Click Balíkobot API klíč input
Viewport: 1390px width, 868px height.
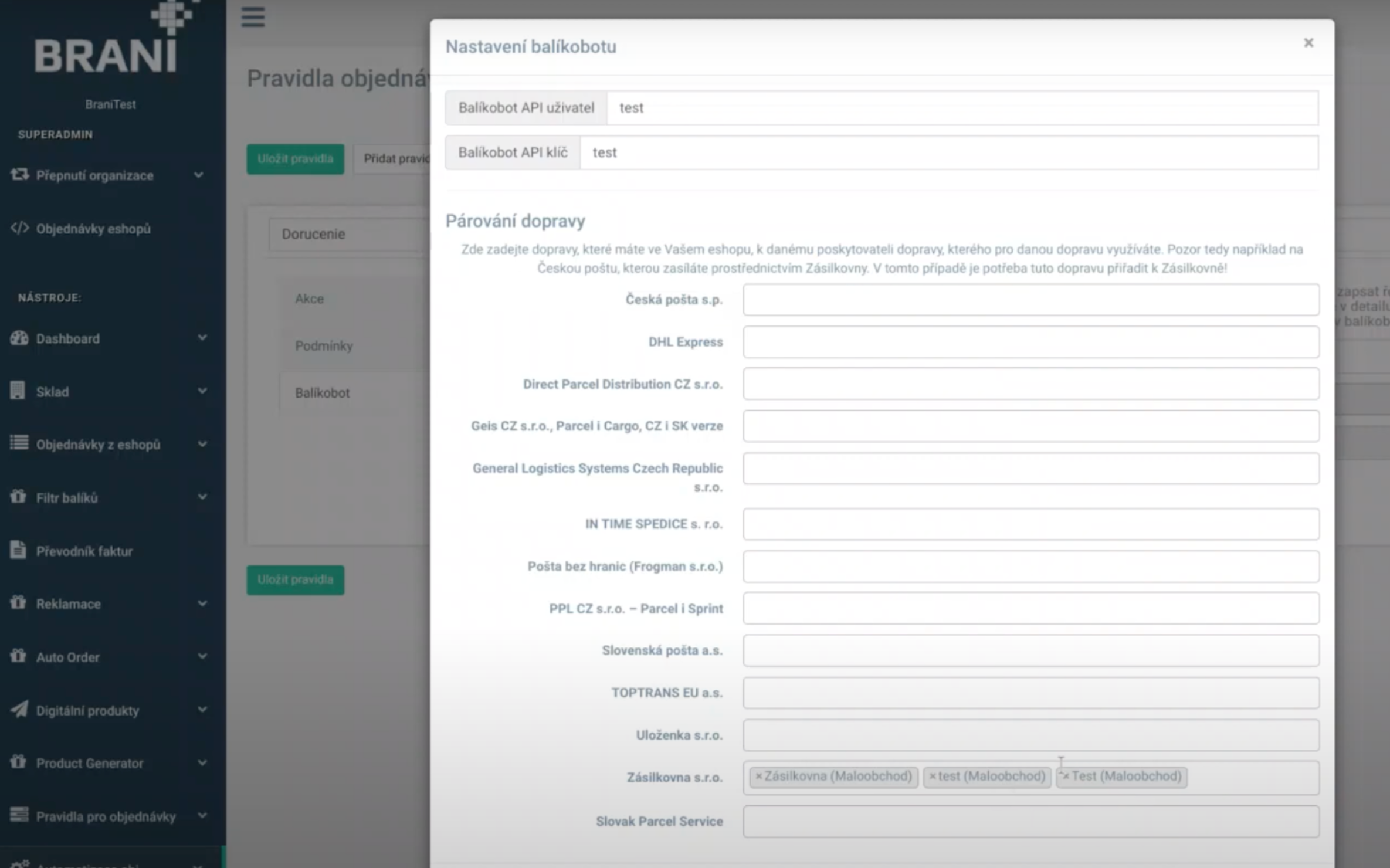tap(949, 152)
